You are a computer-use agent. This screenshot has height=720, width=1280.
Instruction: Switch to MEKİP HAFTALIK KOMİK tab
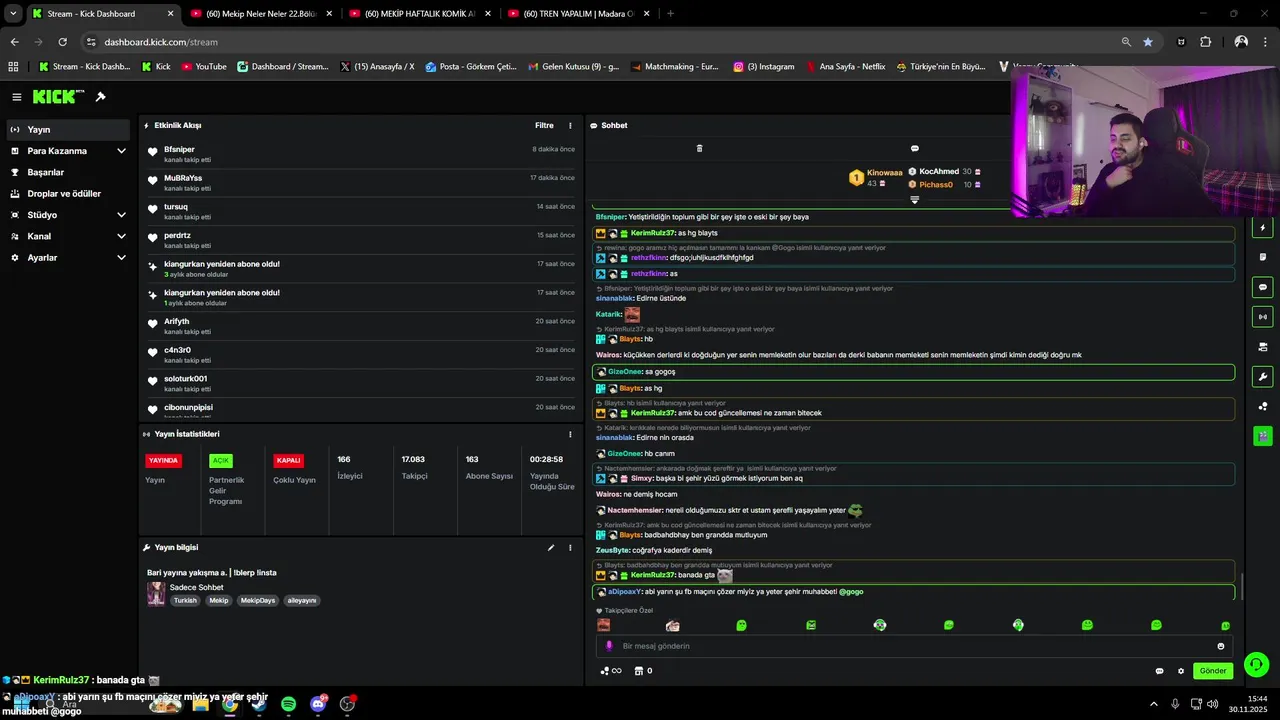point(420,14)
